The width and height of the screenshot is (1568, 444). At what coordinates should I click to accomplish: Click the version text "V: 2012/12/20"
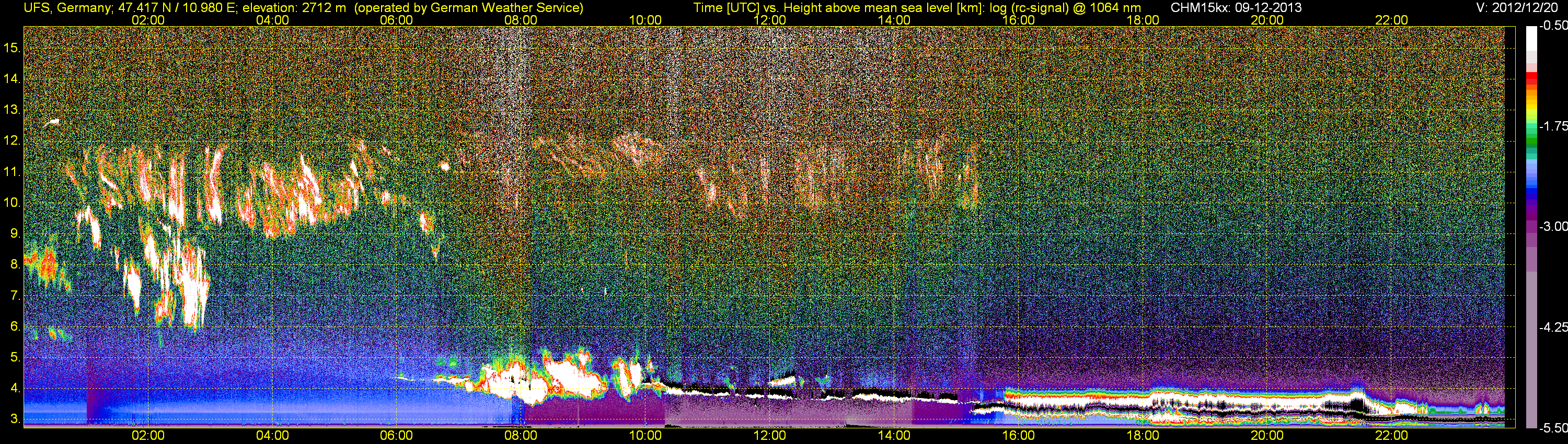(1517, 8)
